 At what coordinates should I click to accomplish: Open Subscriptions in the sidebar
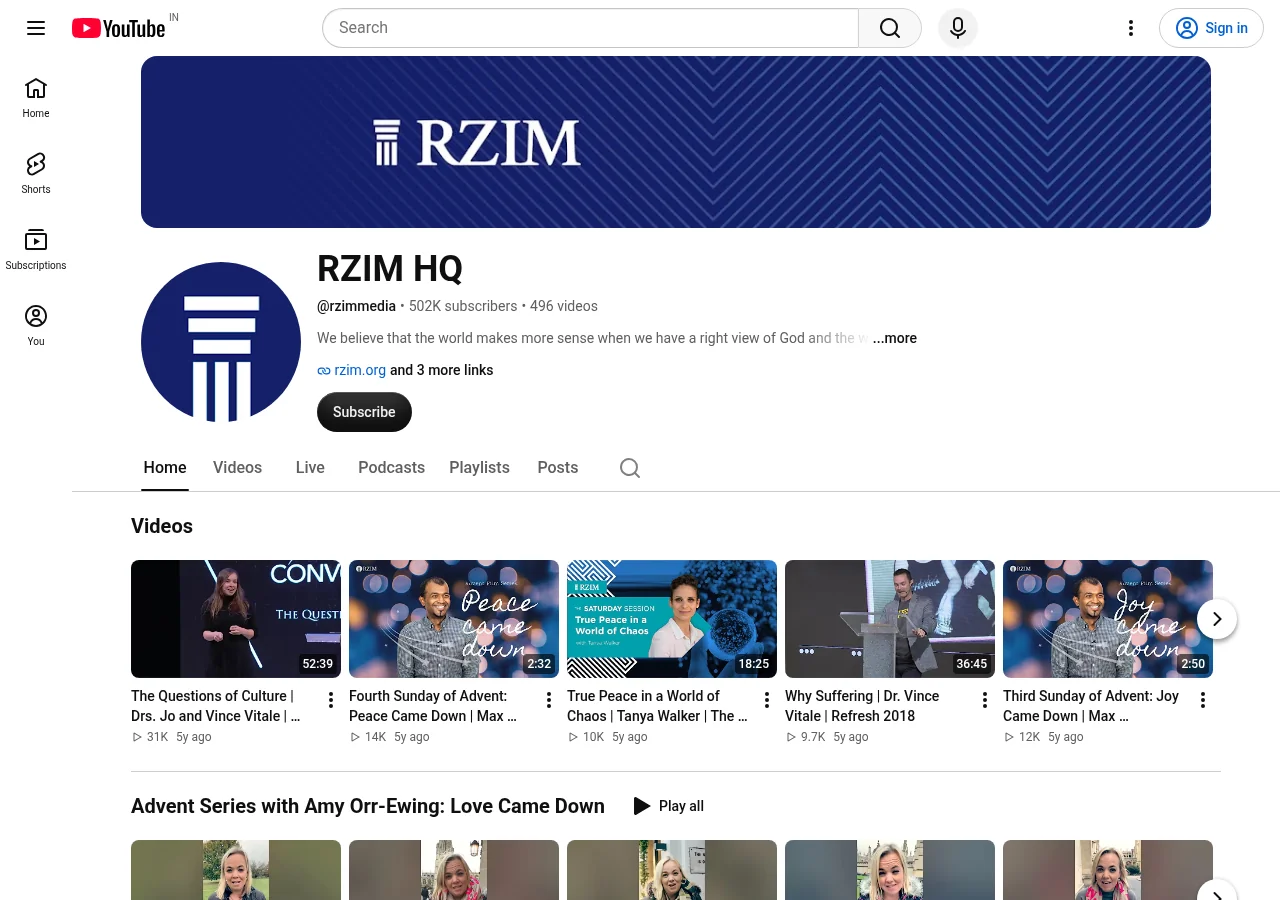click(36, 250)
